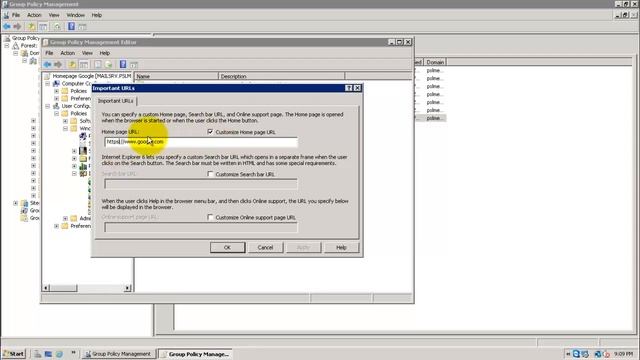640x360 pixels.
Task: Click the question mark help button in Important URLs title bar
Action: (x=349, y=88)
